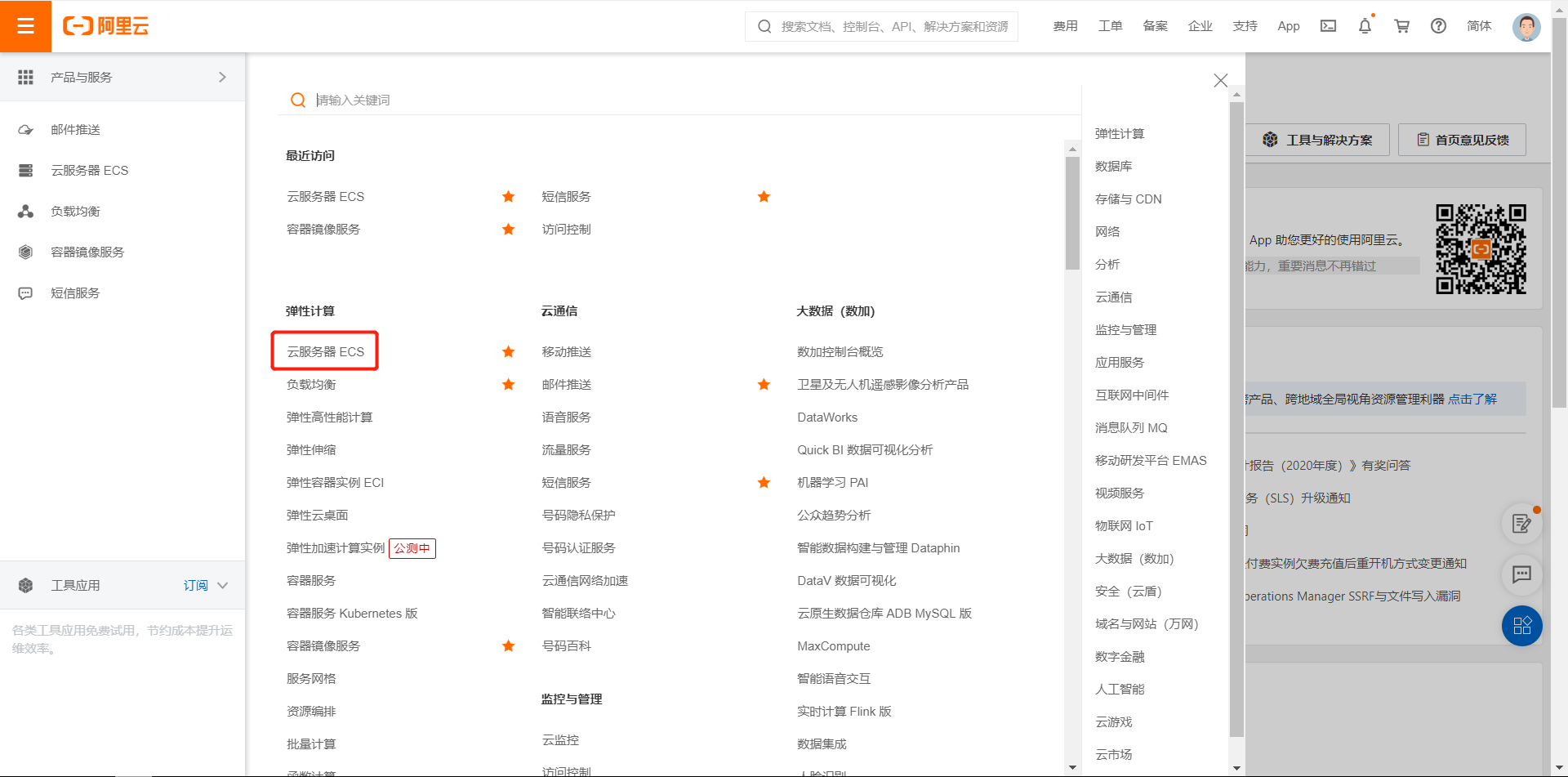This screenshot has height=777, width=1568.
Task: Click the user avatar
Action: 1526,26
